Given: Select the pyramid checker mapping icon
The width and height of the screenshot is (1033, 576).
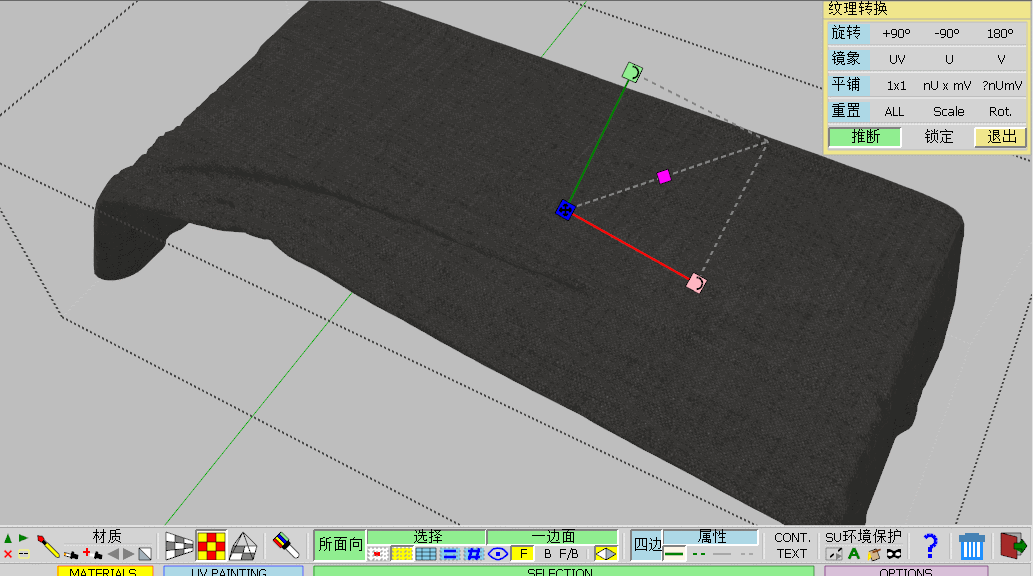Looking at the screenshot, I should pyautogui.click(x=243, y=545).
